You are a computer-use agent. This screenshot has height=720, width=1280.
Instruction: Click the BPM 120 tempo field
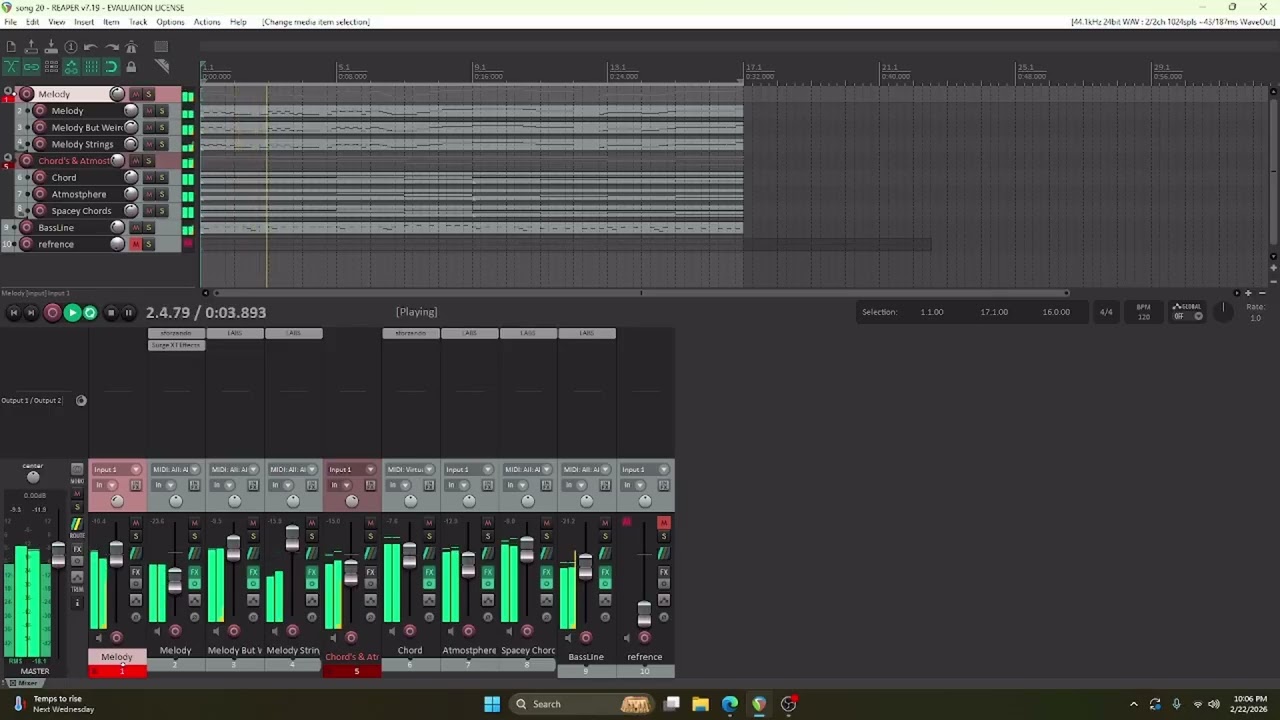(x=1143, y=312)
